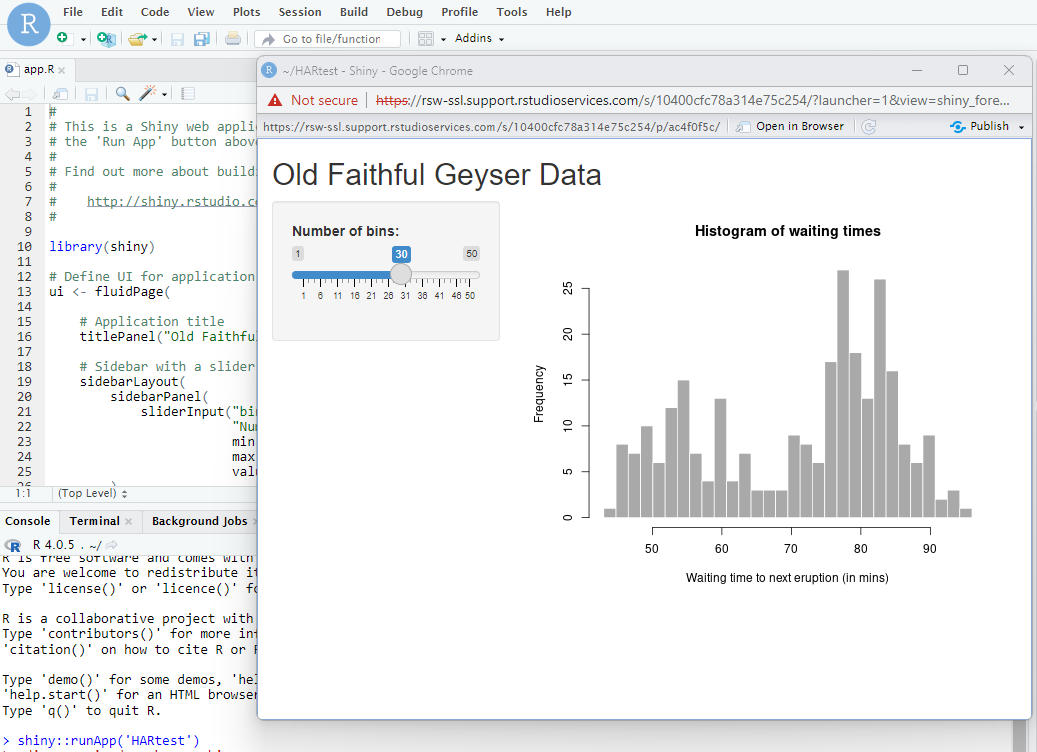Click the slider maximum label 50
Screen dimensions: 1037x752
[472, 253]
